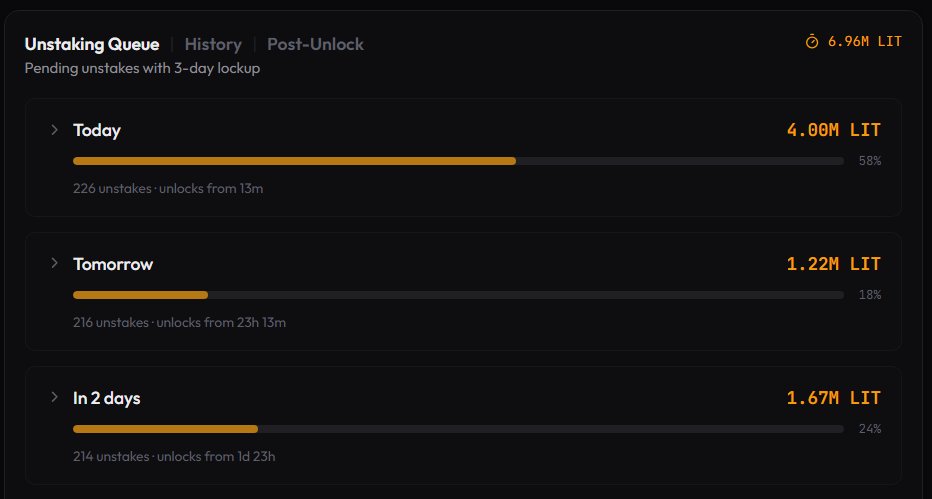Screen dimensions: 932x499
Task: Open the In 2 days row title
Action: point(107,398)
